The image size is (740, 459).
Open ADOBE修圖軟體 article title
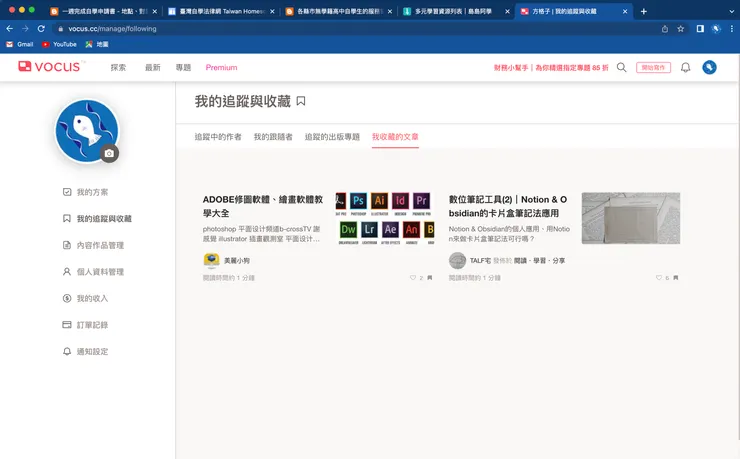click(263, 206)
